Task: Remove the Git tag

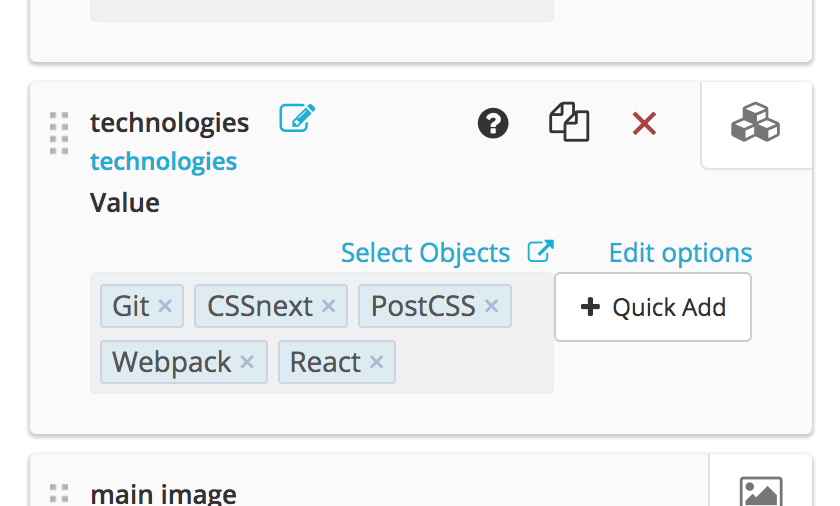Action: pyautogui.click(x=165, y=306)
